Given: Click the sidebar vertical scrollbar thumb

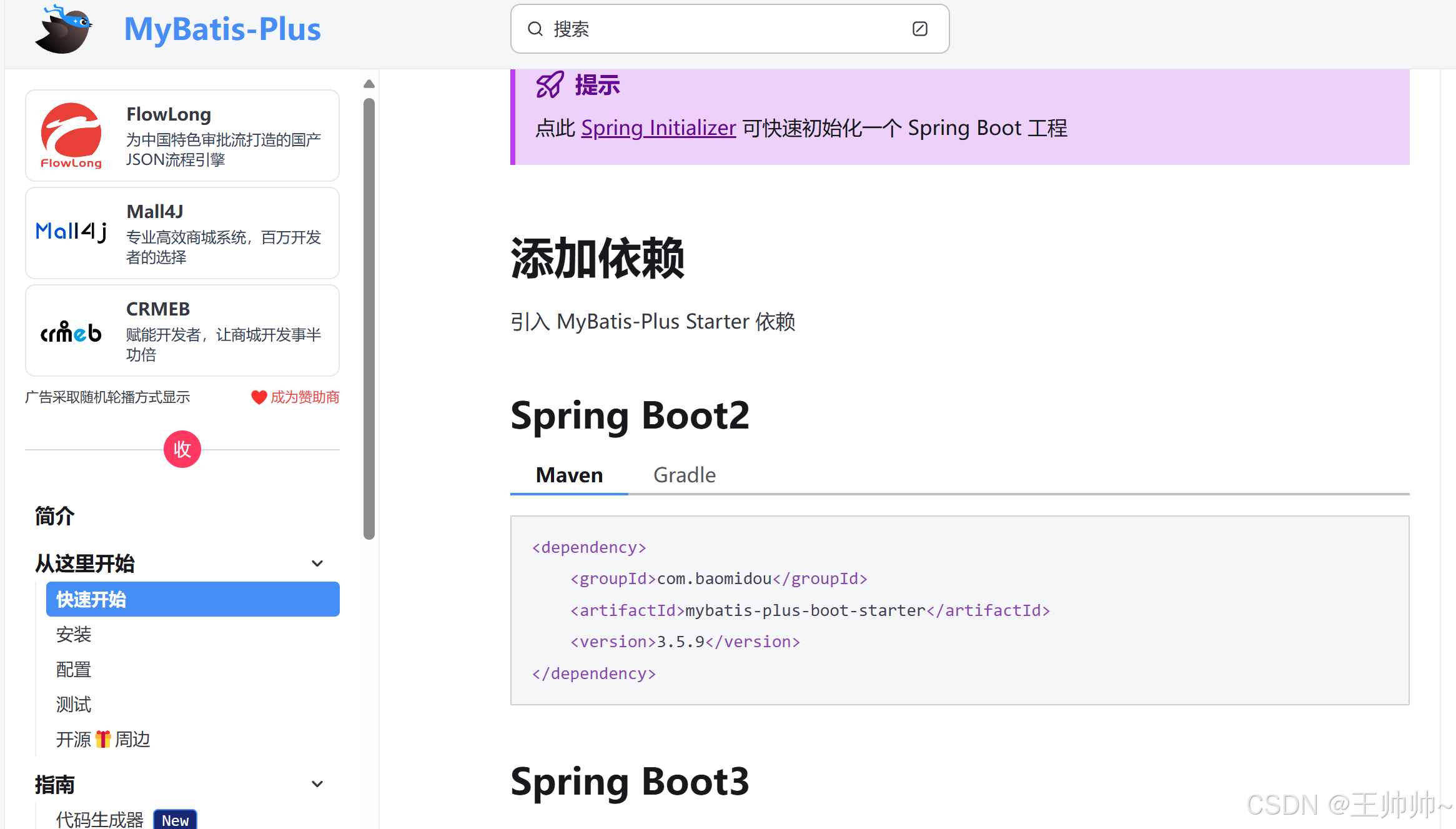Looking at the screenshot, I should (x=369, y=319).
